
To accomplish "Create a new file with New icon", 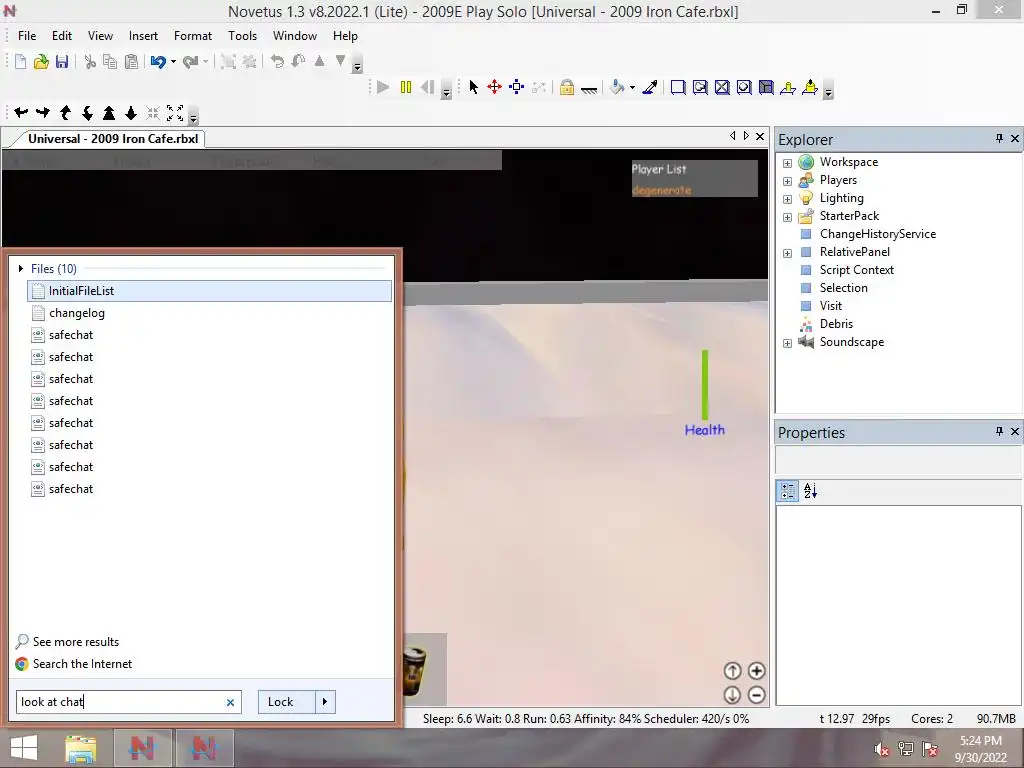I will [x=21, y=62].
